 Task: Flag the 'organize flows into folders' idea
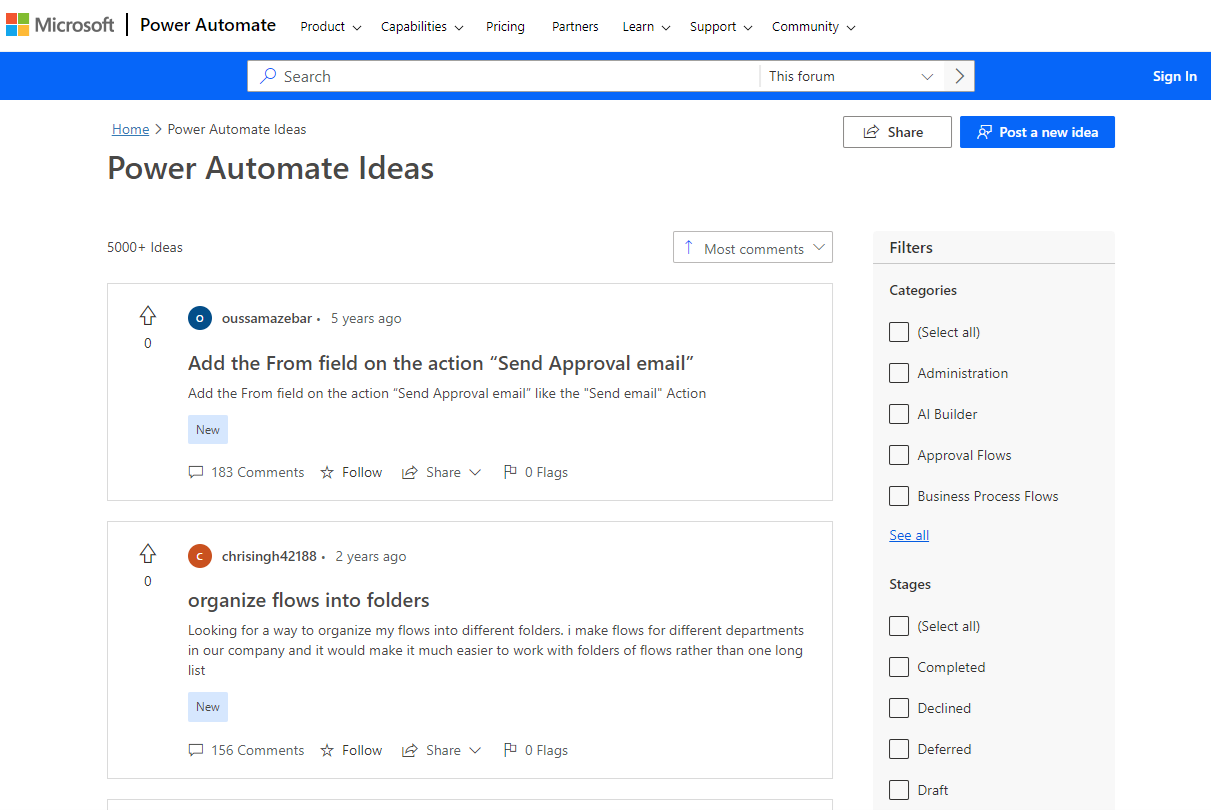[x=536, y=750]
